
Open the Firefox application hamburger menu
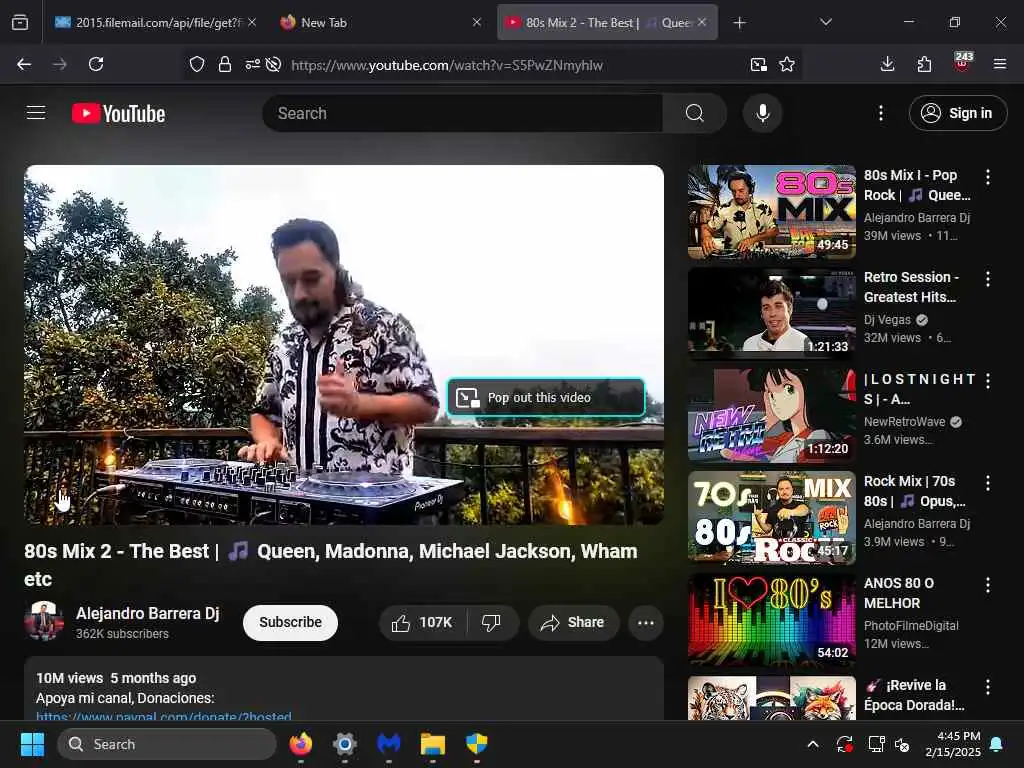pyautogui.click(x=1000, y=64)
